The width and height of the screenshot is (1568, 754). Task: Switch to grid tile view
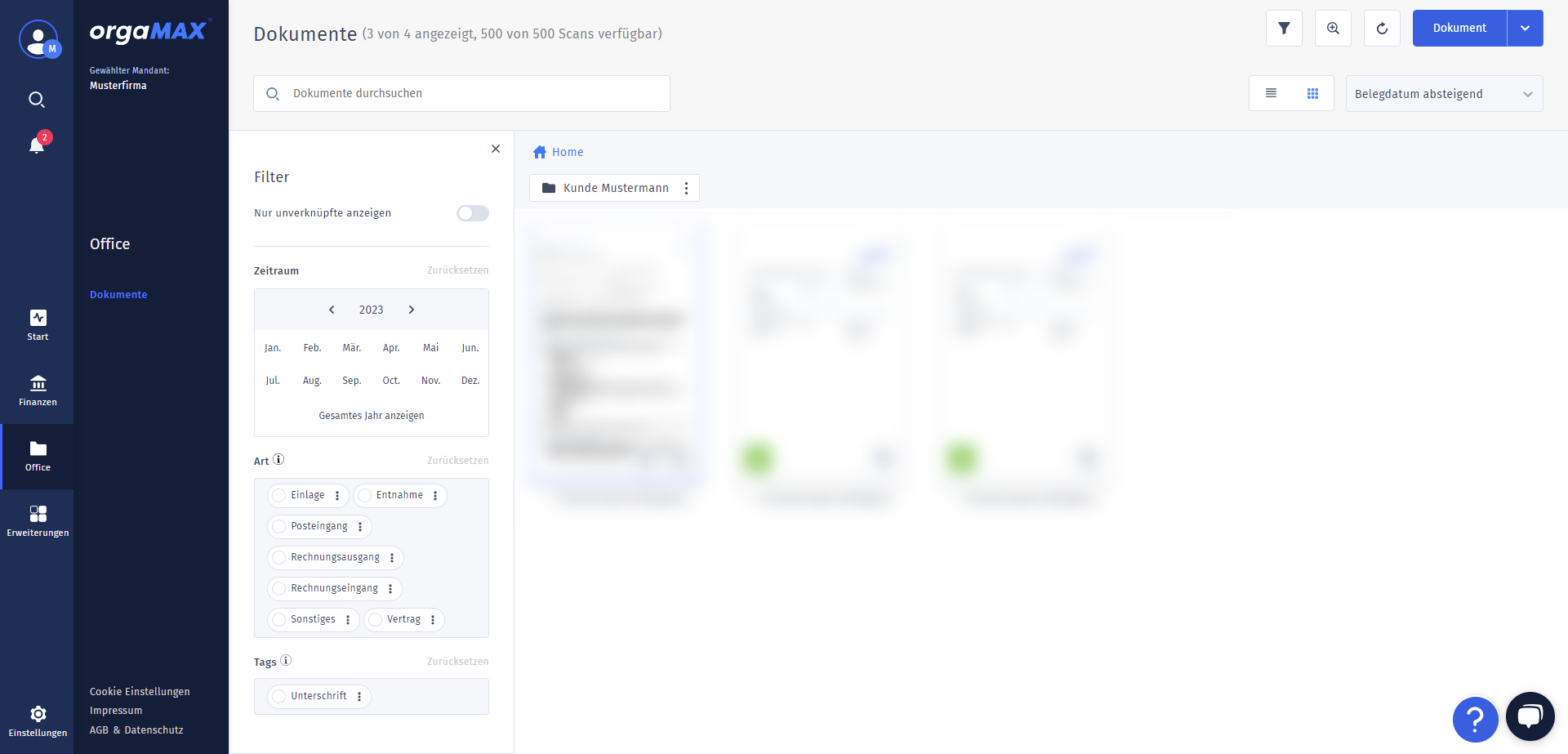point(1312,93)
